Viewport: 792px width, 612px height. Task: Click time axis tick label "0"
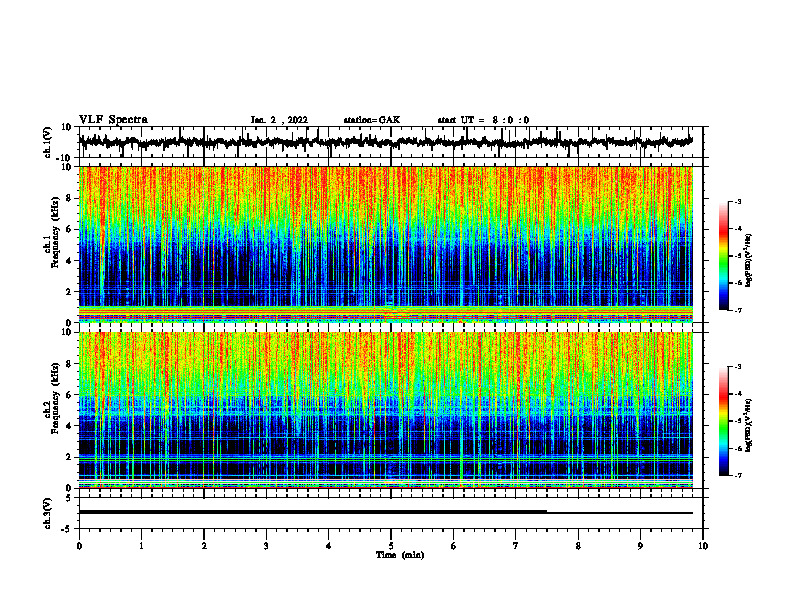tap(79, 546)
